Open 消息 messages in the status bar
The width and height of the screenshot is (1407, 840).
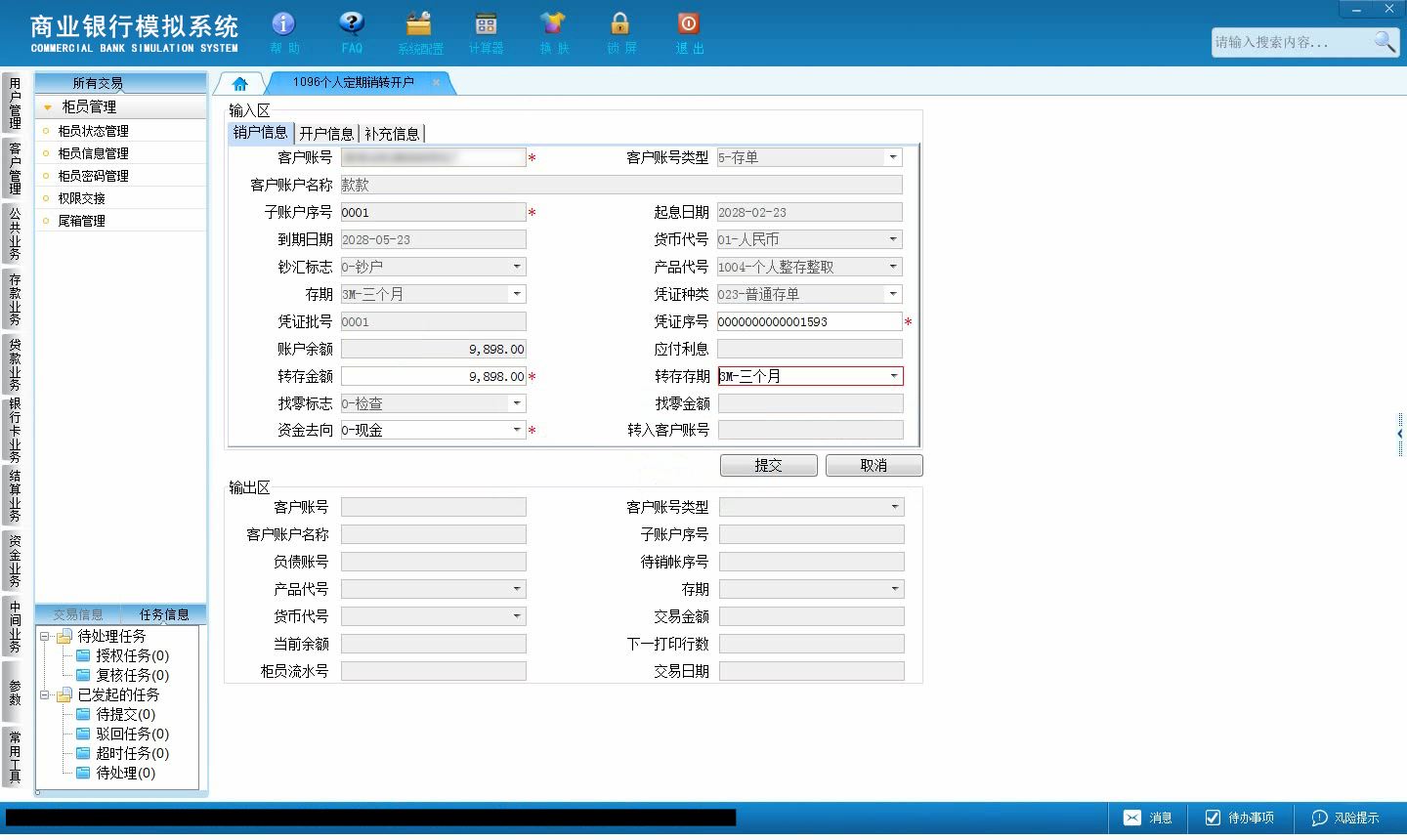click(x=1148, y=819)
